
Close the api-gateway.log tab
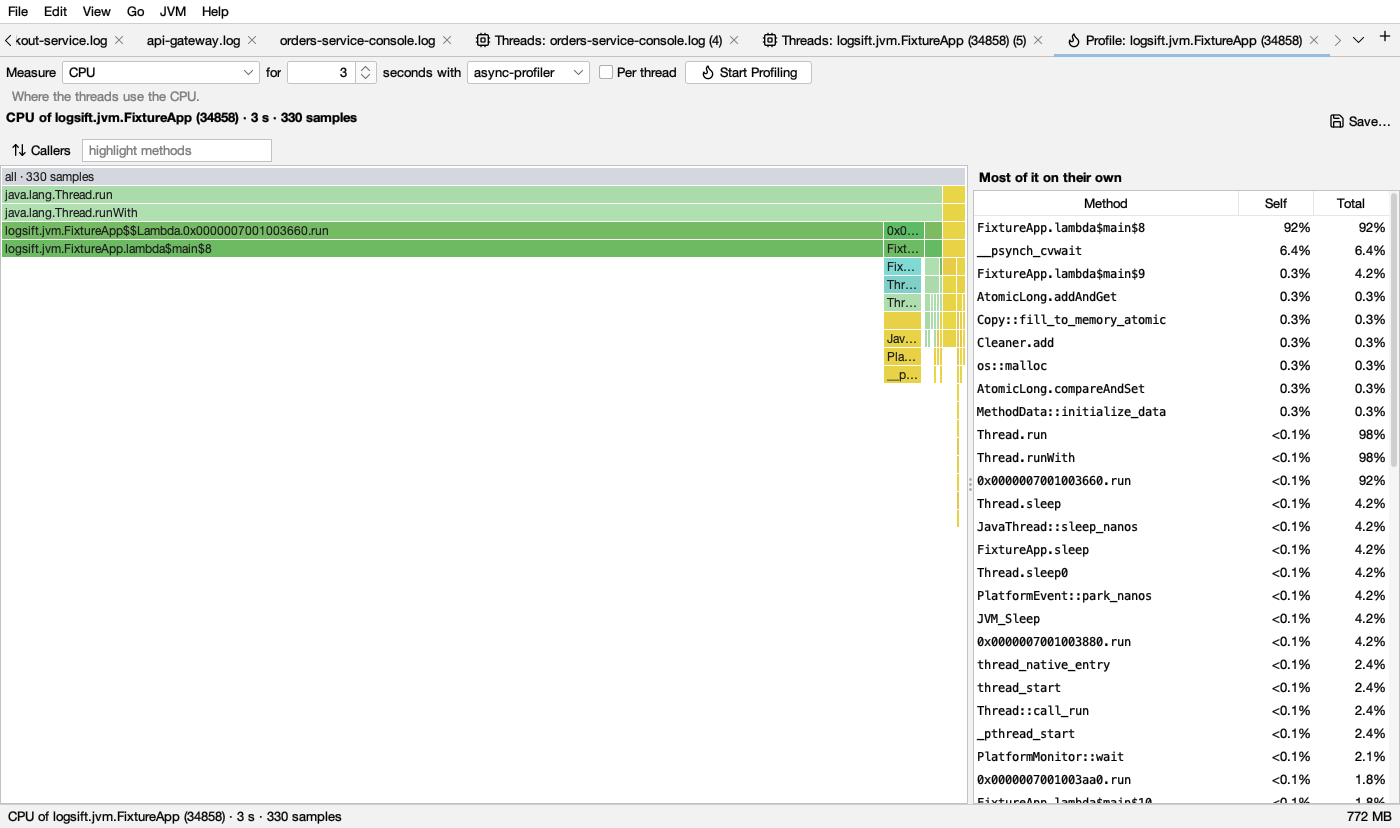(252, 40)
